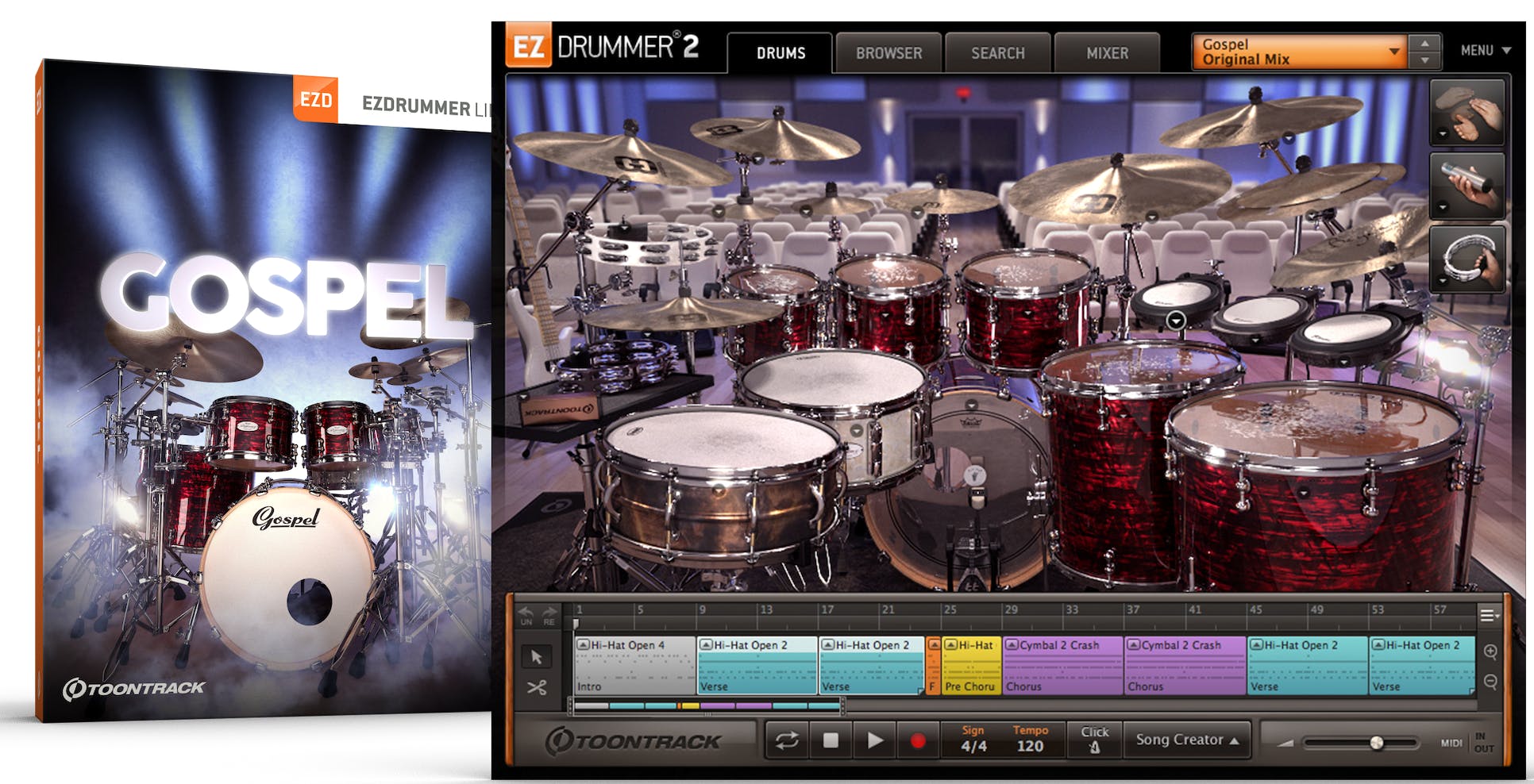Image resolution: width=1534 pixels, height=784 pixels.
Task: Open the song track menu icon
Action: point(1489,615)
